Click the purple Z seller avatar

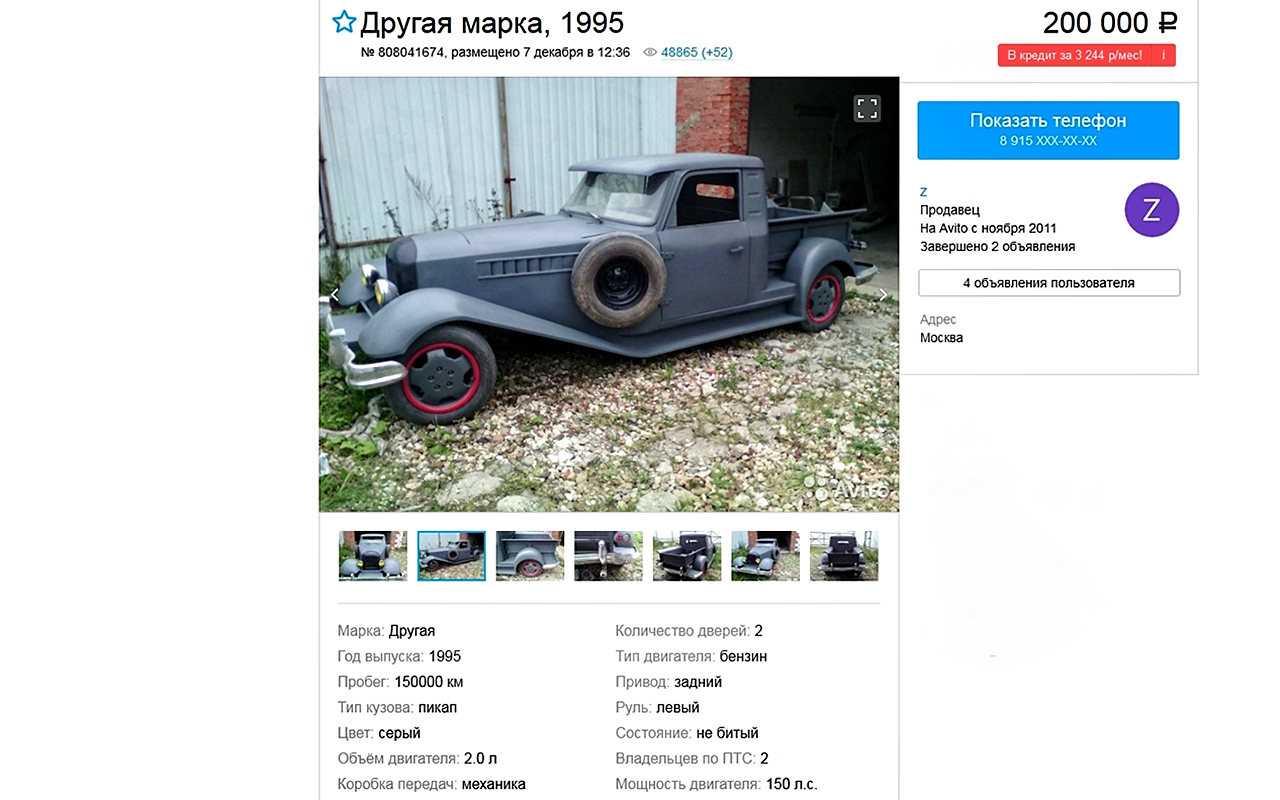point(1152,210)
